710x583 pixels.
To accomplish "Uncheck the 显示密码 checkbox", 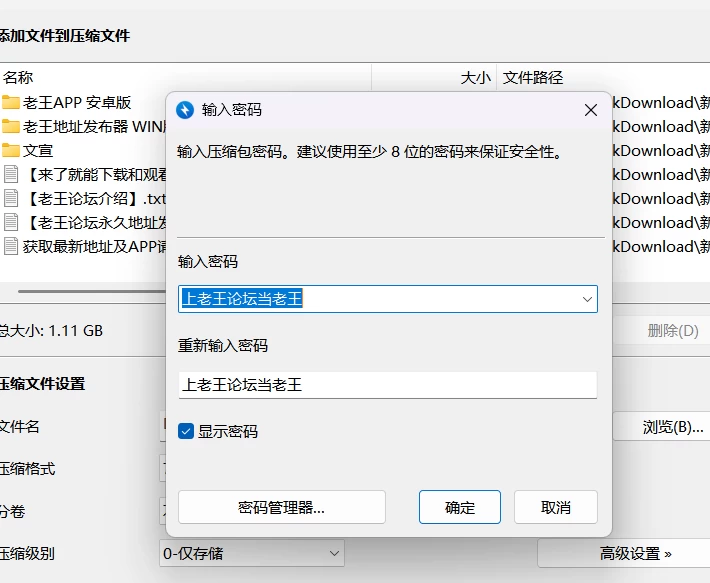I will pyautogui.click(x=186, y=431).
